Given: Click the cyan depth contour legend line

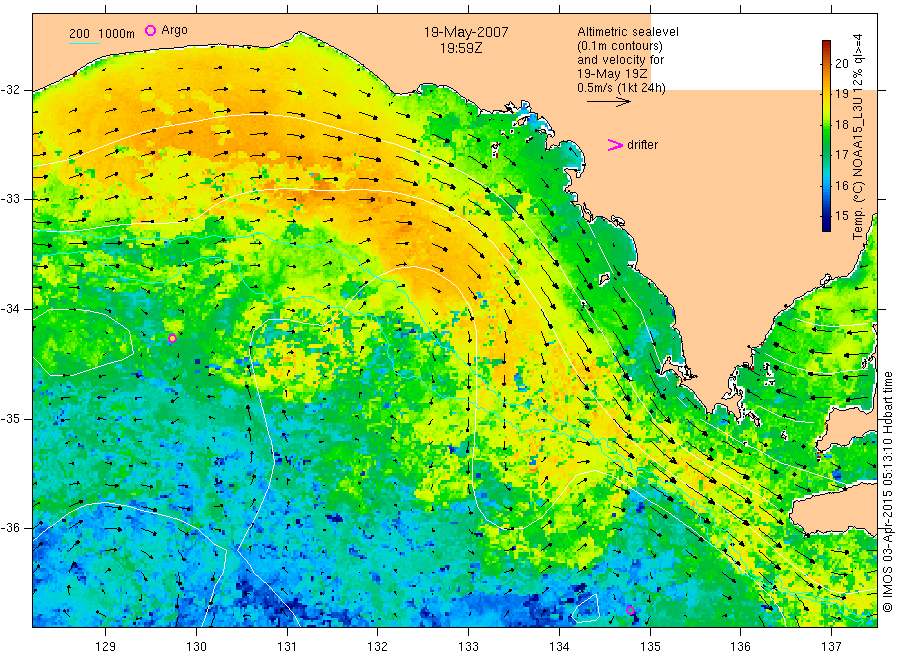Looking at the screenshot, I should pos(84,44).
